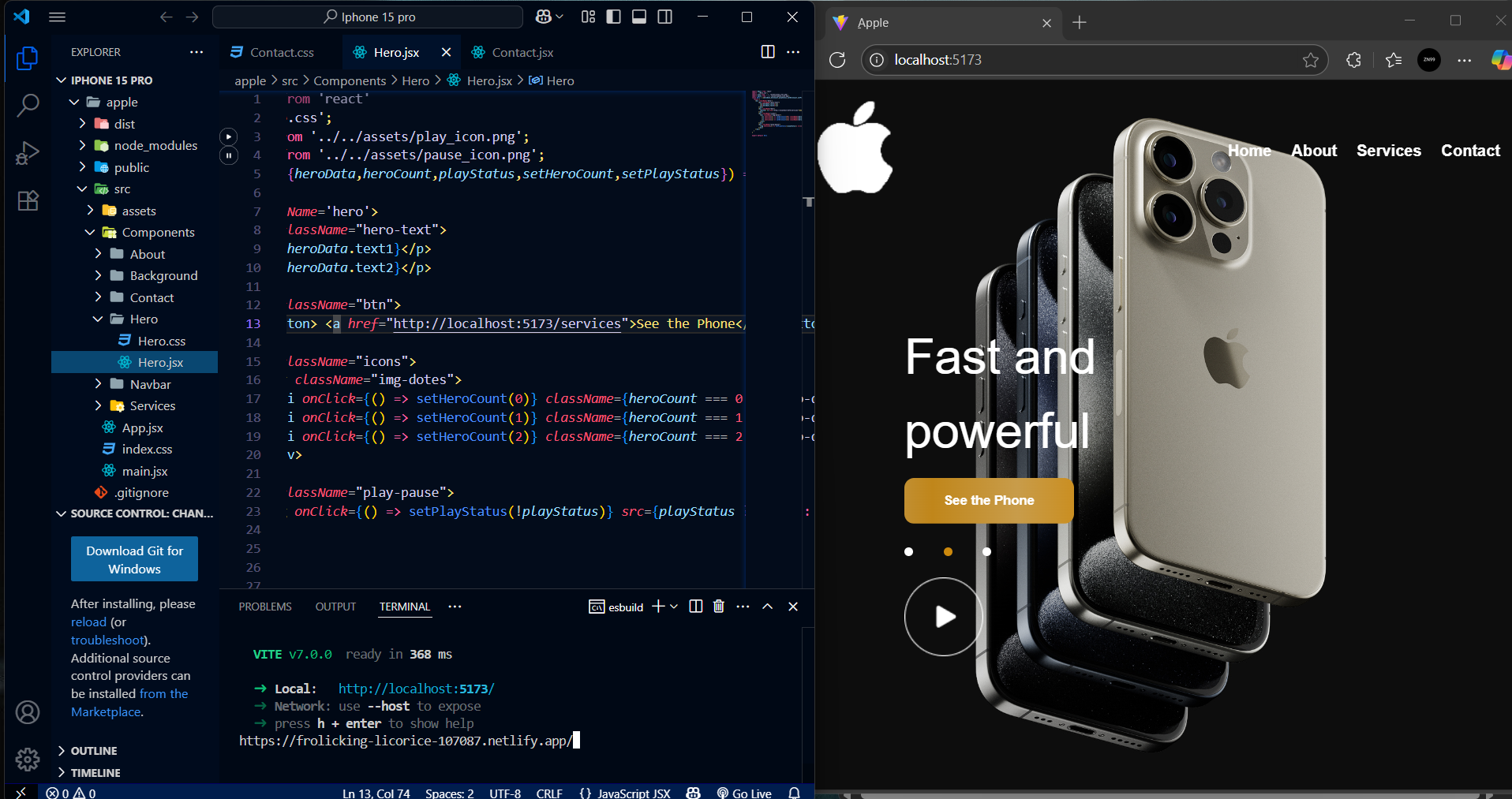Open the Extensions view icon
The image size is (1512, 799).
[28, 201]
